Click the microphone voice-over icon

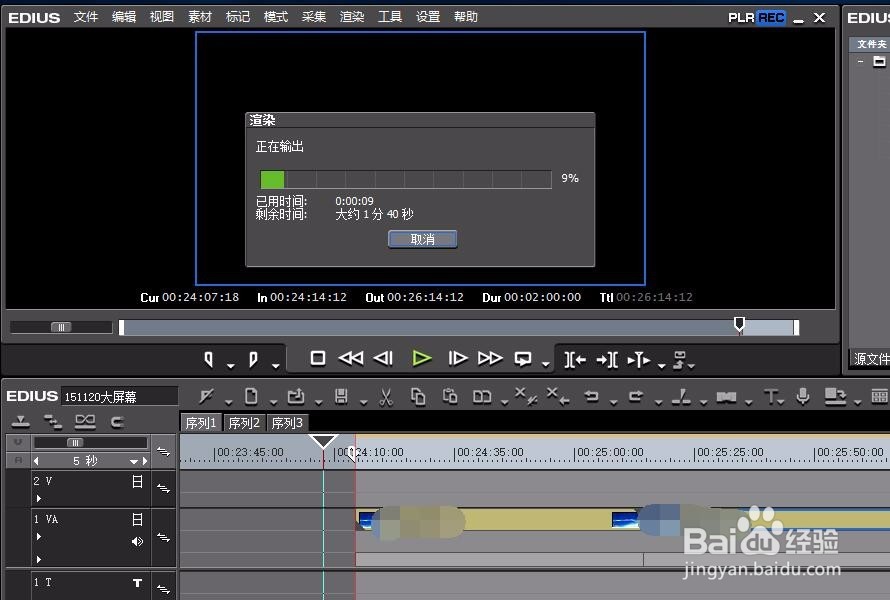click(x=802, y=397)
